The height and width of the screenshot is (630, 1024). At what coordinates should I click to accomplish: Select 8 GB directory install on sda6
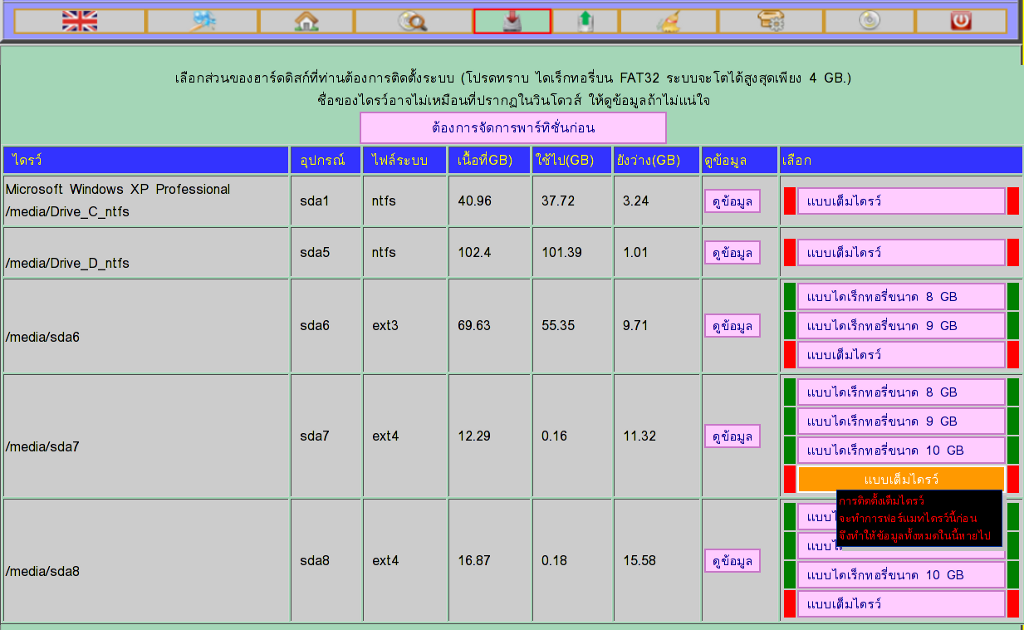901,296
